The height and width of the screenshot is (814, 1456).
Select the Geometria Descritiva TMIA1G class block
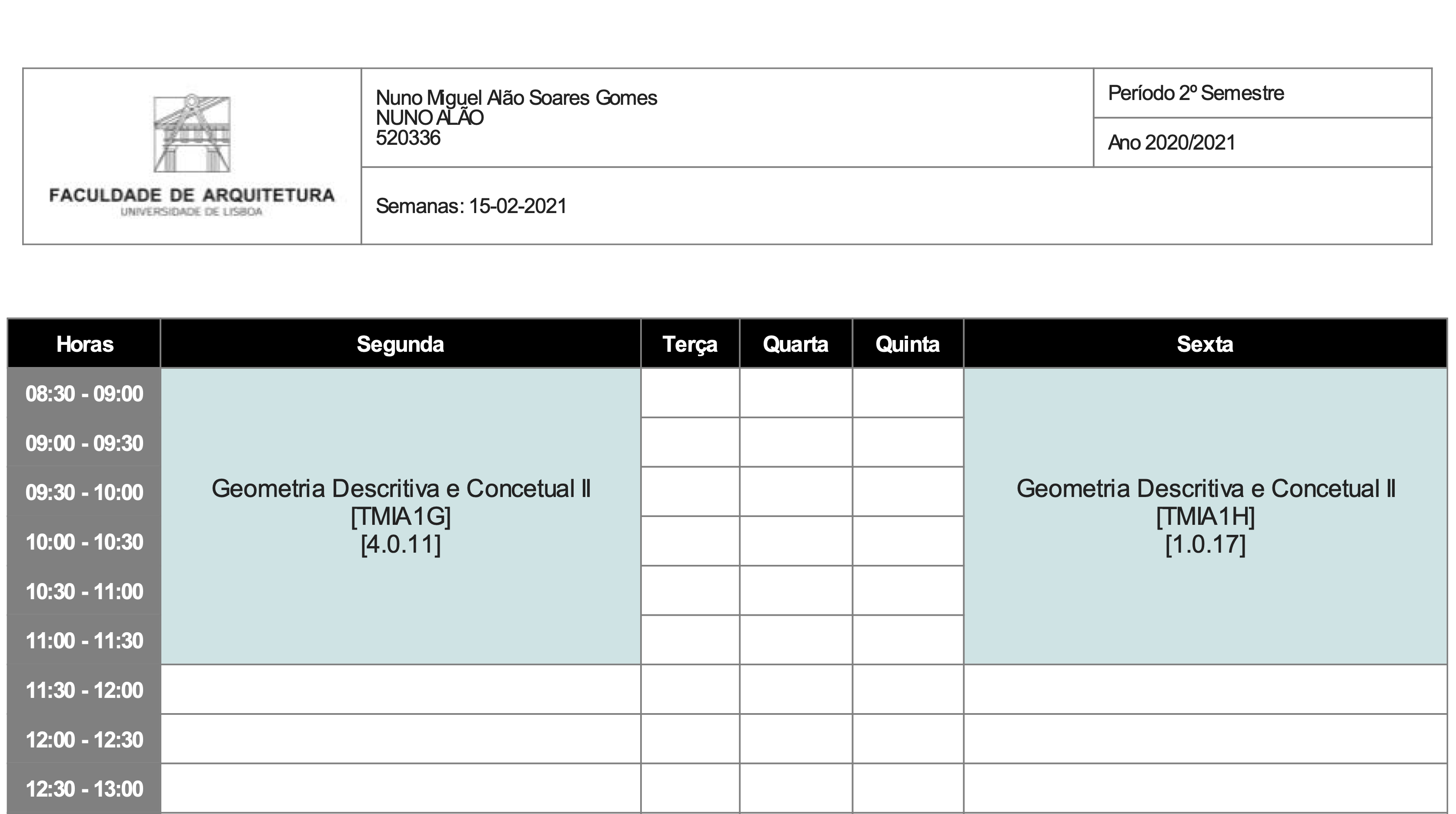pyautogui.click(x=400, y=516)
